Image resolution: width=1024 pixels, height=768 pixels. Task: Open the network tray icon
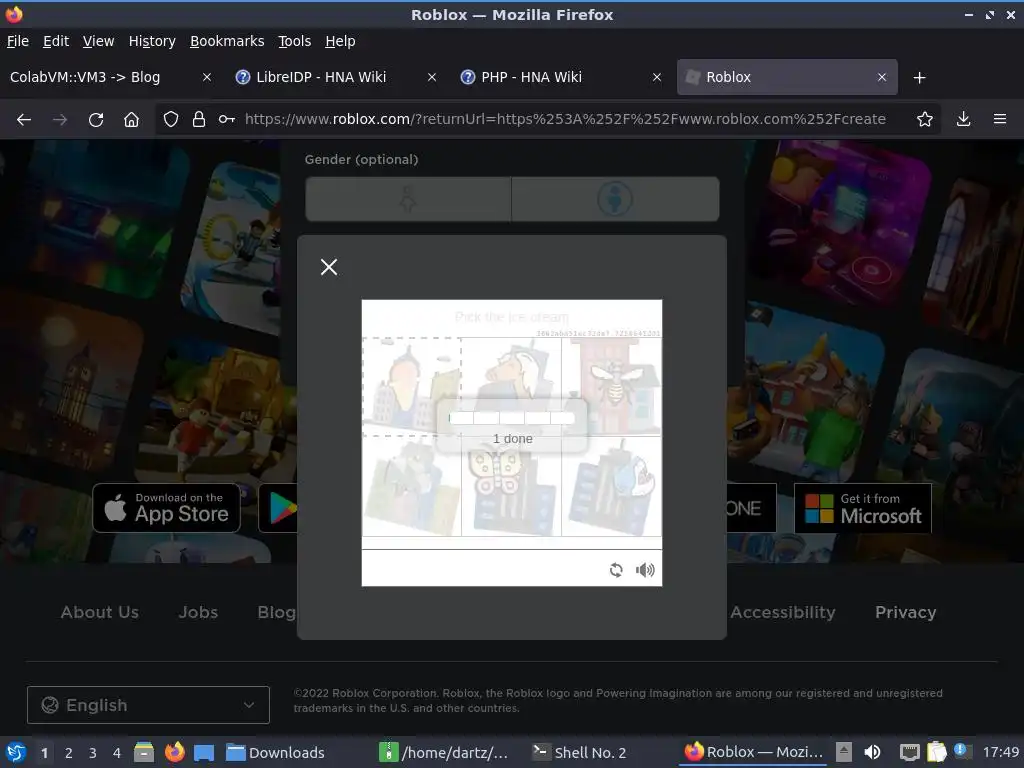[x=909, y=752]
